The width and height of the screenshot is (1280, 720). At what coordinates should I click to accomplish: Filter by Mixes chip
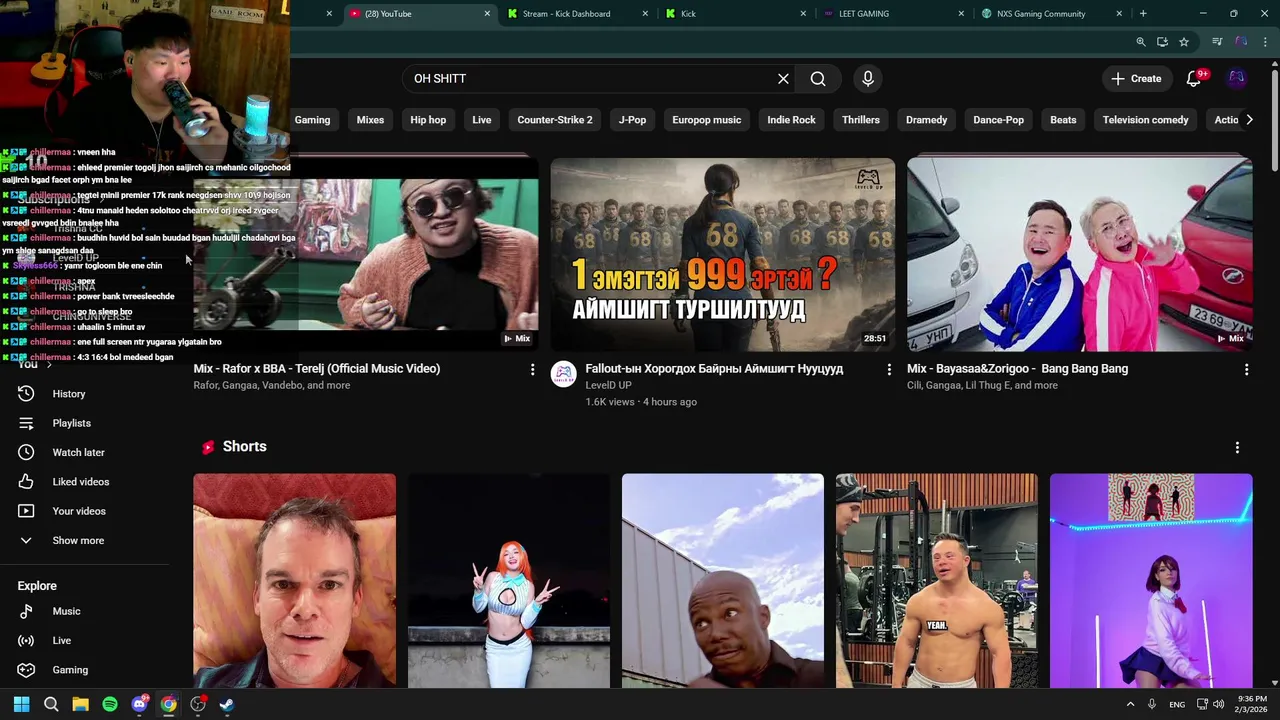click(370, 120)
